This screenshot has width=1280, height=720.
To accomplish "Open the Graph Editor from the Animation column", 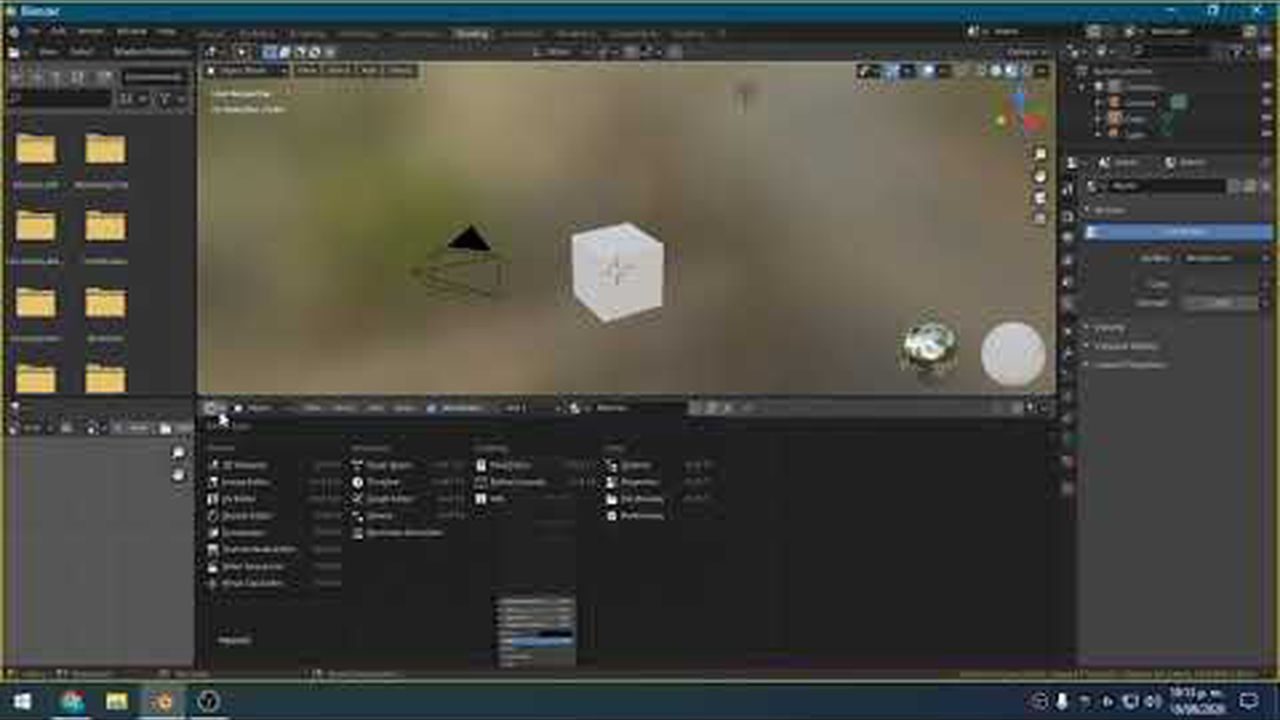I will (390, 498).
